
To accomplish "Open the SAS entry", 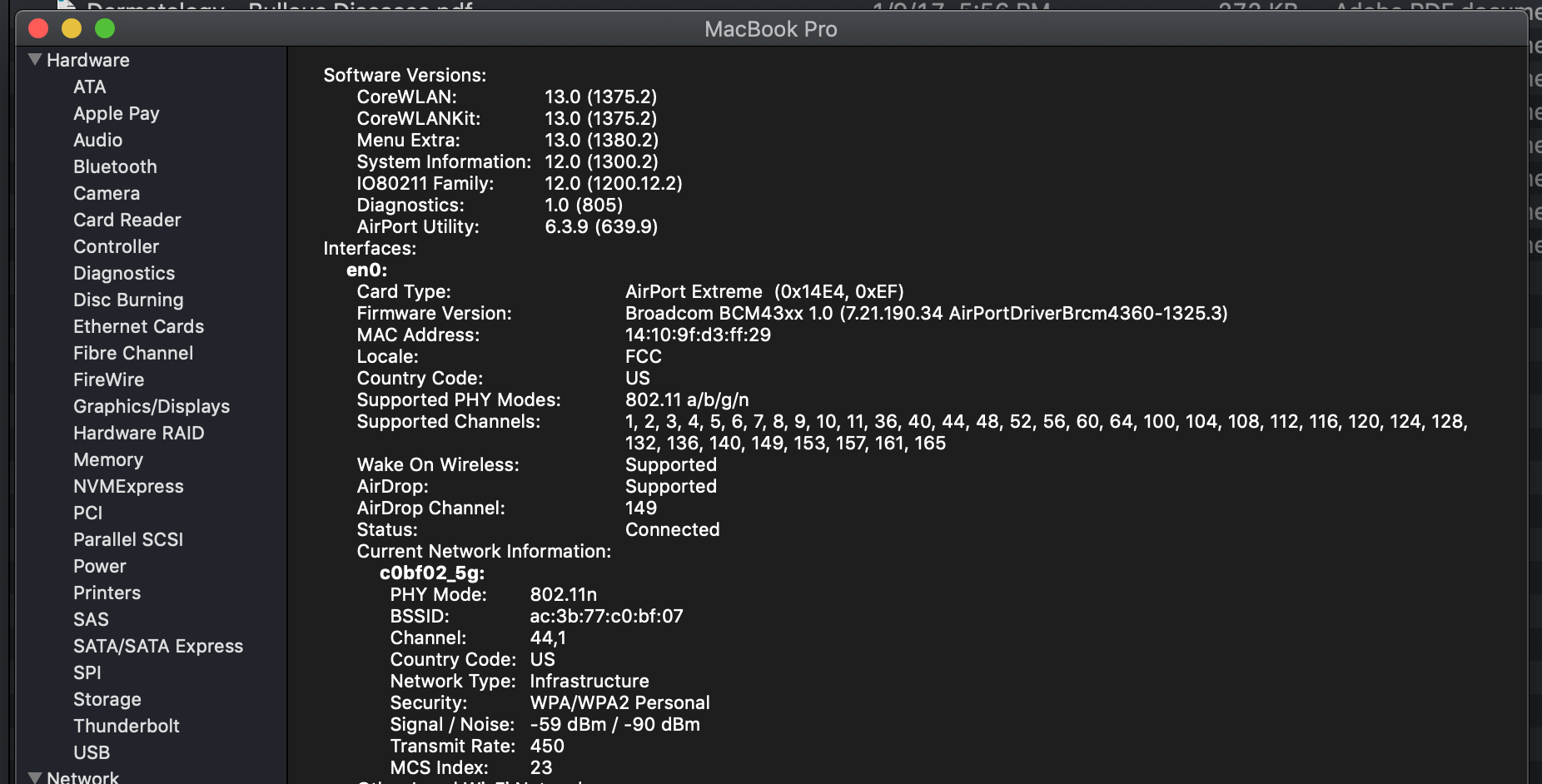I will click(x=91, y=619).
